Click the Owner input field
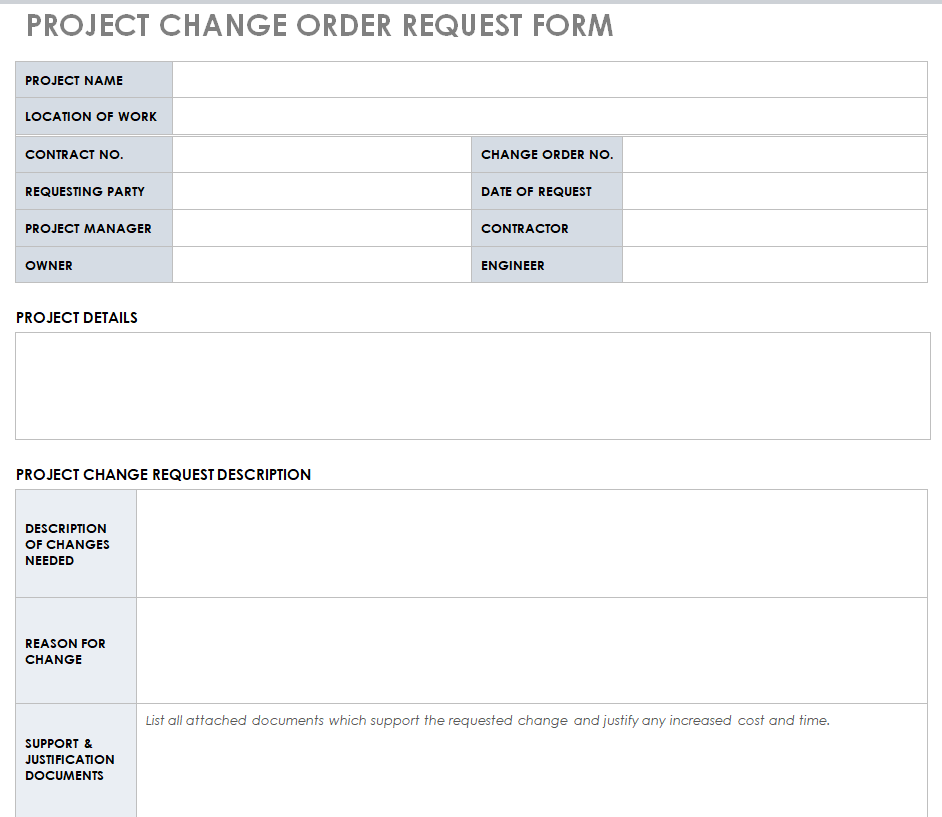This screenshot has width=942, height=817. [321, 265]
